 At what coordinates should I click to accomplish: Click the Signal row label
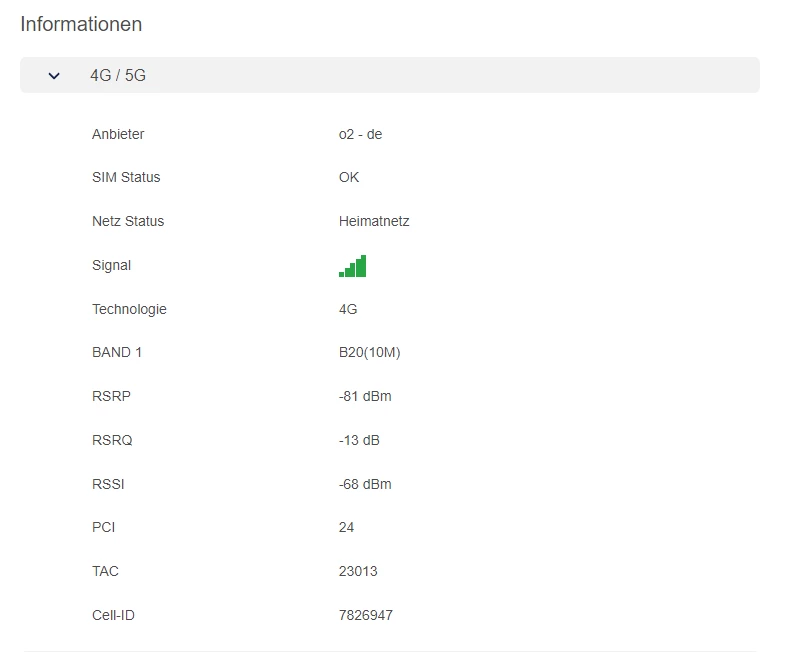111,265
